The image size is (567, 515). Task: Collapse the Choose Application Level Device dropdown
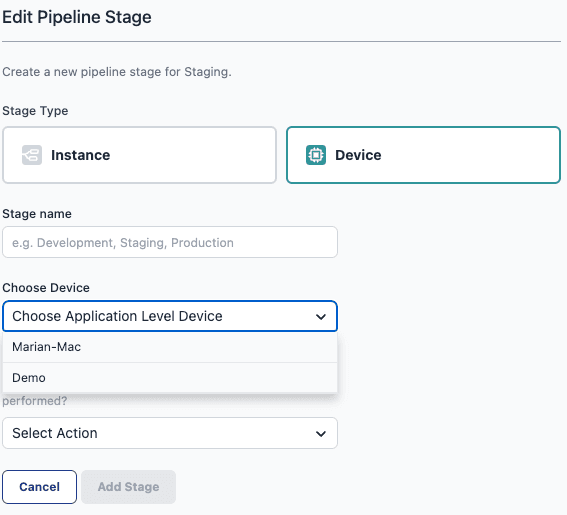[170, 316]
